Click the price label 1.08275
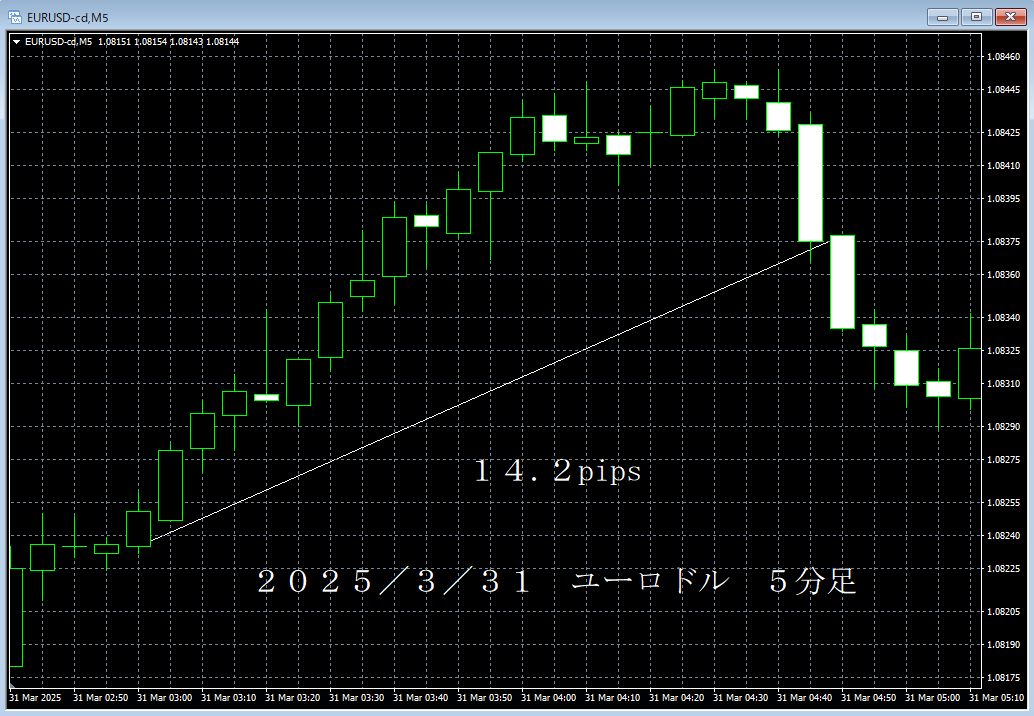The image size is (1034, 716). pos(1003,460)
